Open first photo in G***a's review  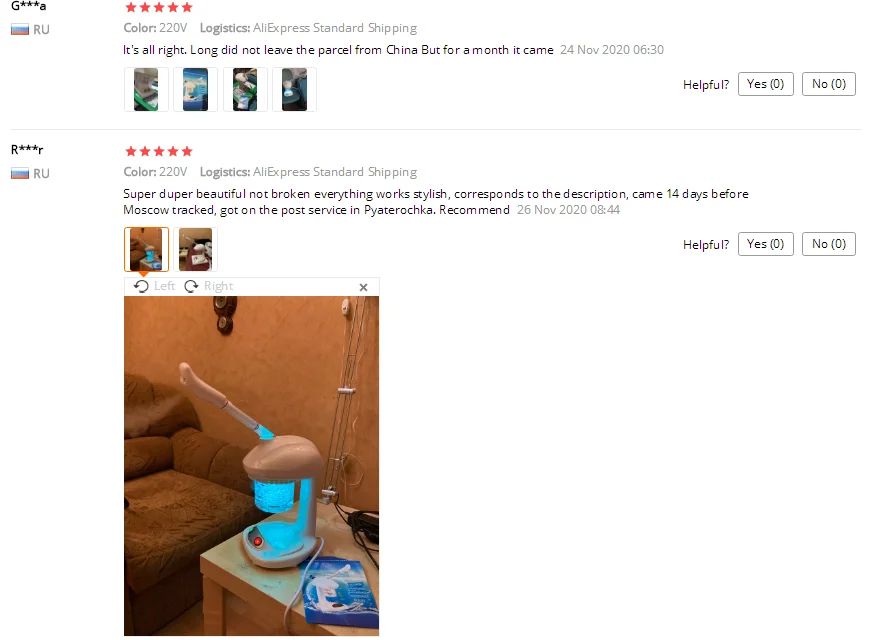click(146, 89)
